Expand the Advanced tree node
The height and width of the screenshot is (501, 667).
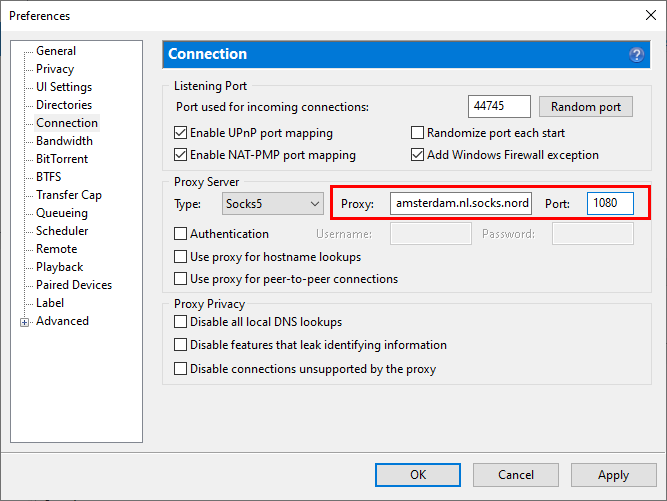[x=25, y=322]
